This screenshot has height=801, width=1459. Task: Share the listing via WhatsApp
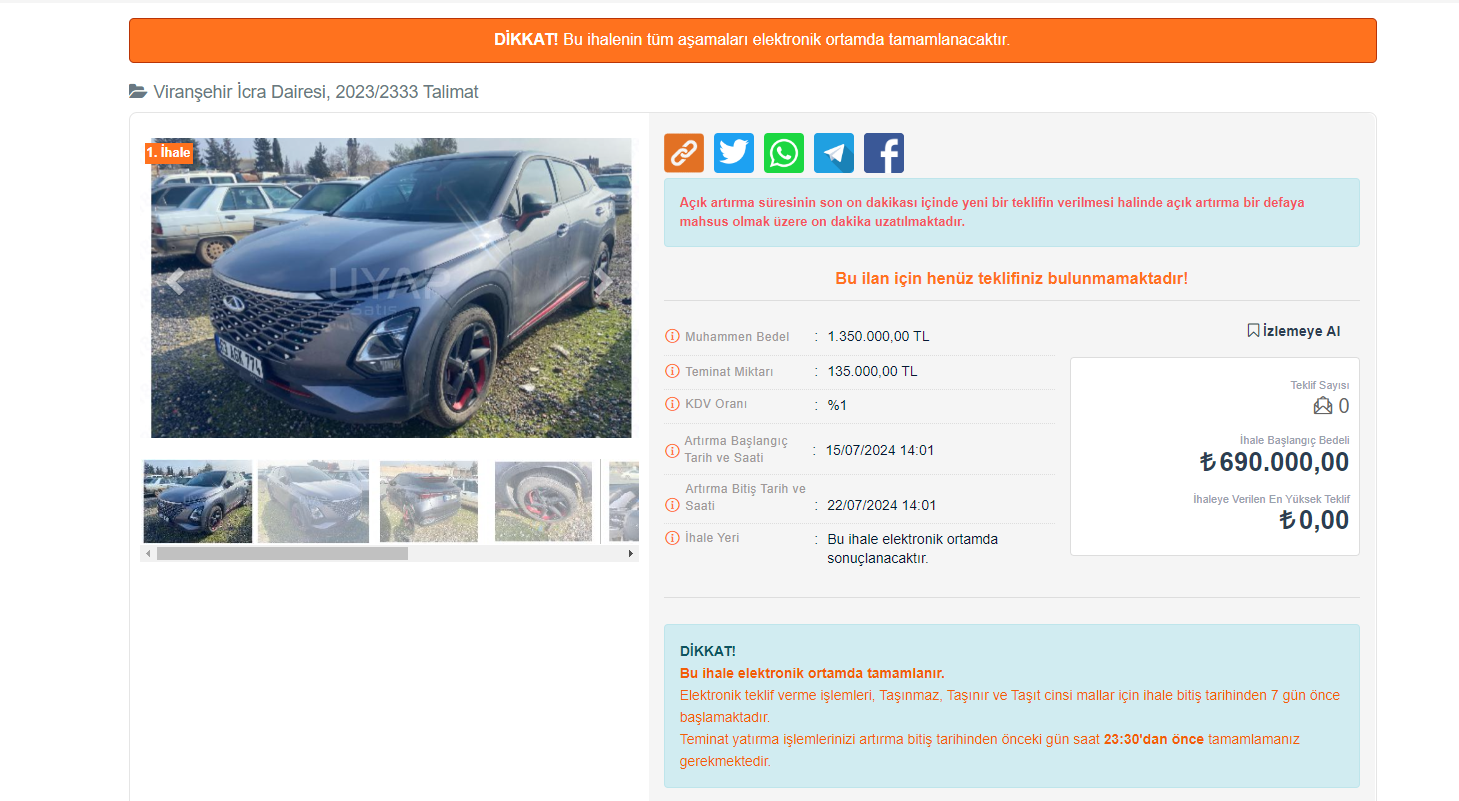(784, 153)
